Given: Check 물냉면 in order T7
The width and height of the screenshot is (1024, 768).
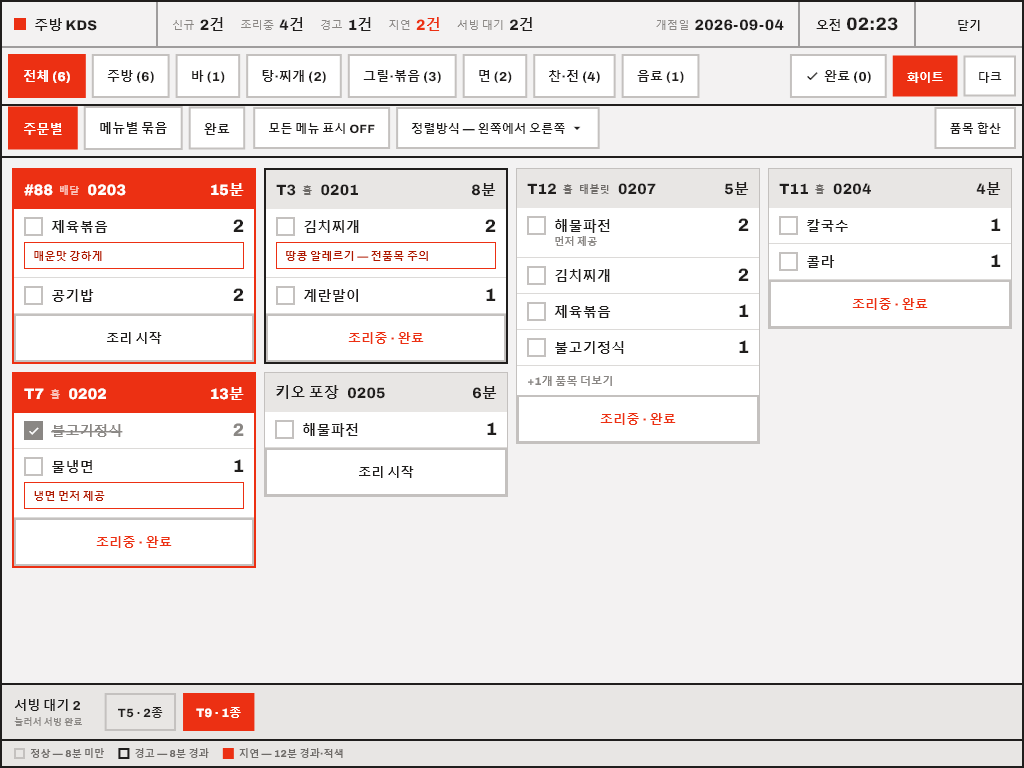Looking at the screenshot, I should coord(33,466).
